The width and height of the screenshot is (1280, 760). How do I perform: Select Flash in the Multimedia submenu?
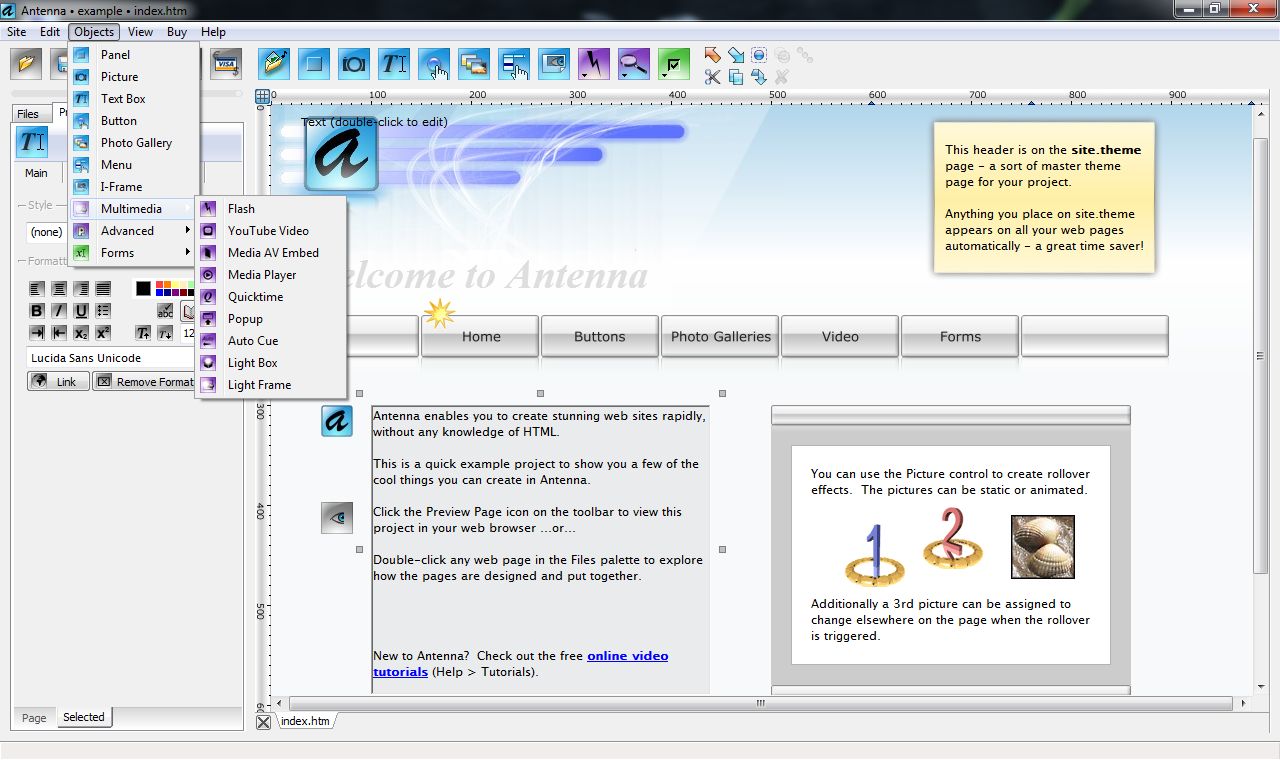click(271, 209)
